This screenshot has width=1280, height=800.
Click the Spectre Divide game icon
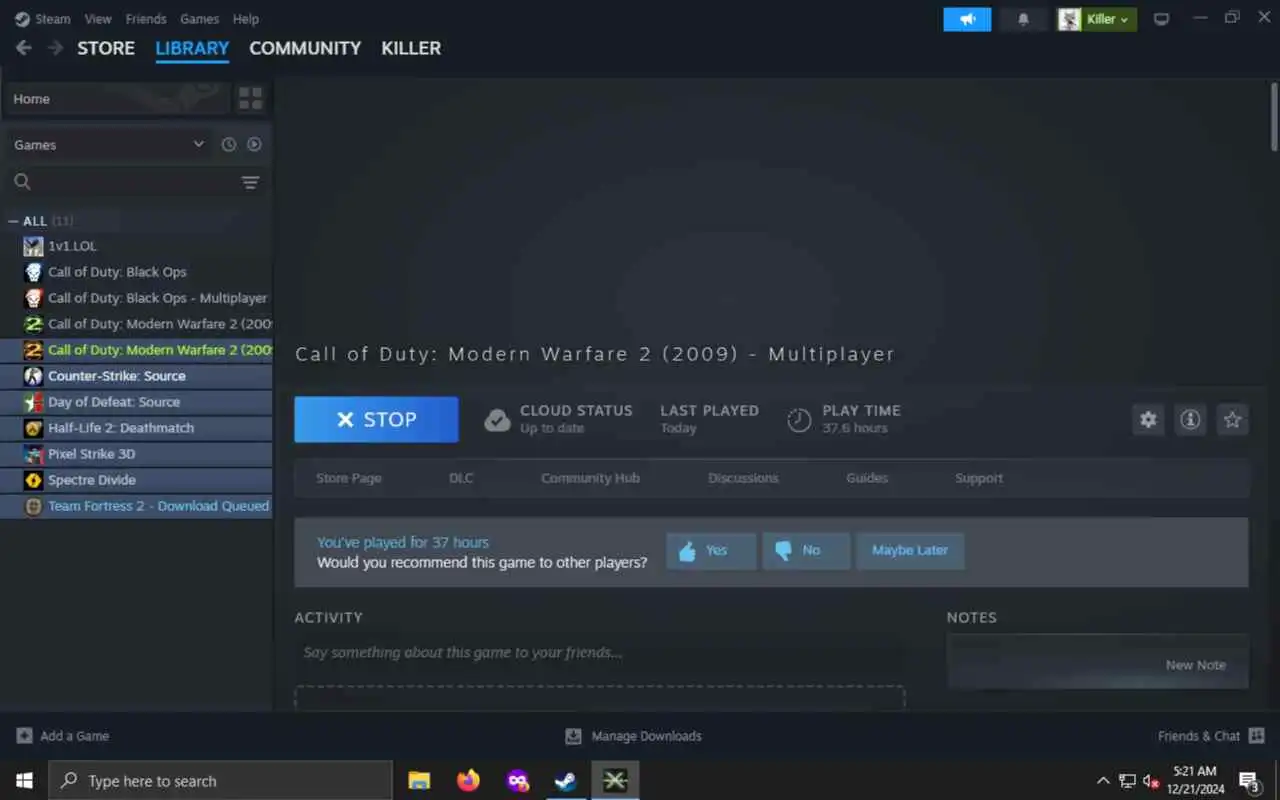pos(33,480)
